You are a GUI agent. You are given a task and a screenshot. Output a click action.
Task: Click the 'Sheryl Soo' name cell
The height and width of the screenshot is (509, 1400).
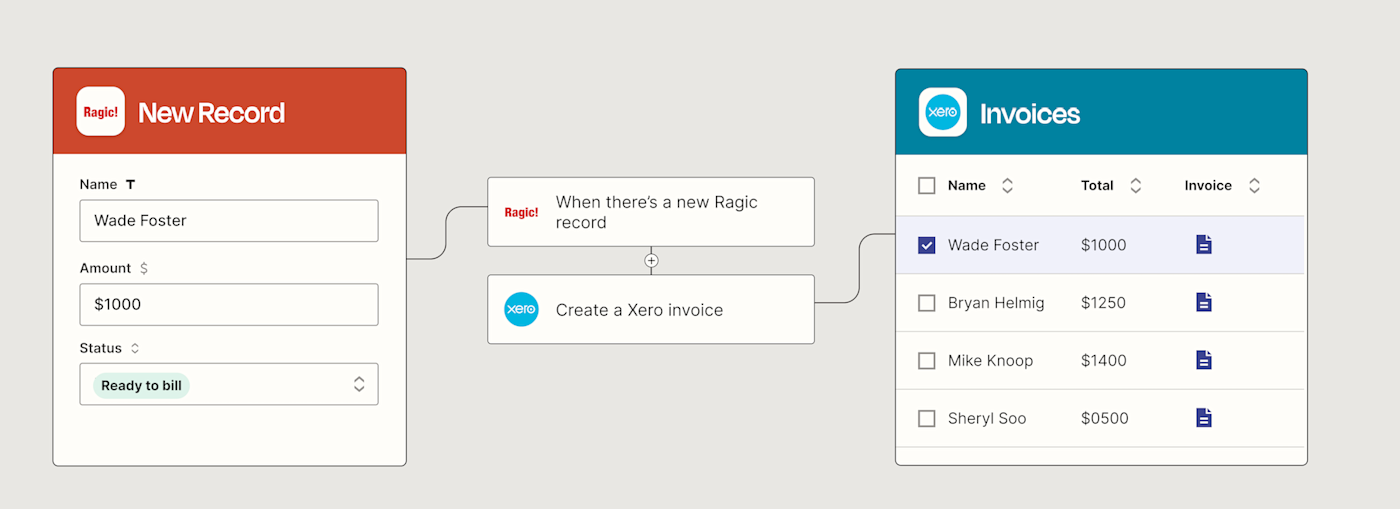[987, 419]
